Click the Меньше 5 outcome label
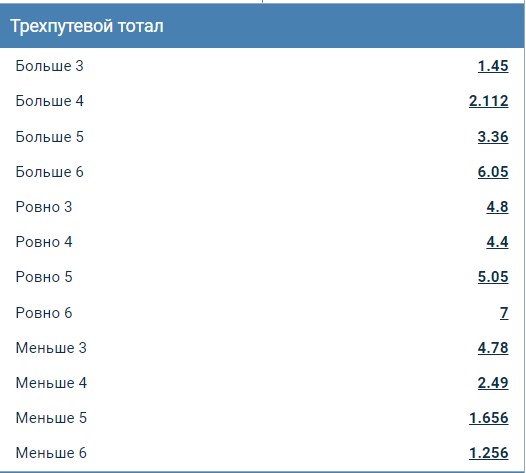Viewport: 526px width, 473px height. click(x=51, y=418)
